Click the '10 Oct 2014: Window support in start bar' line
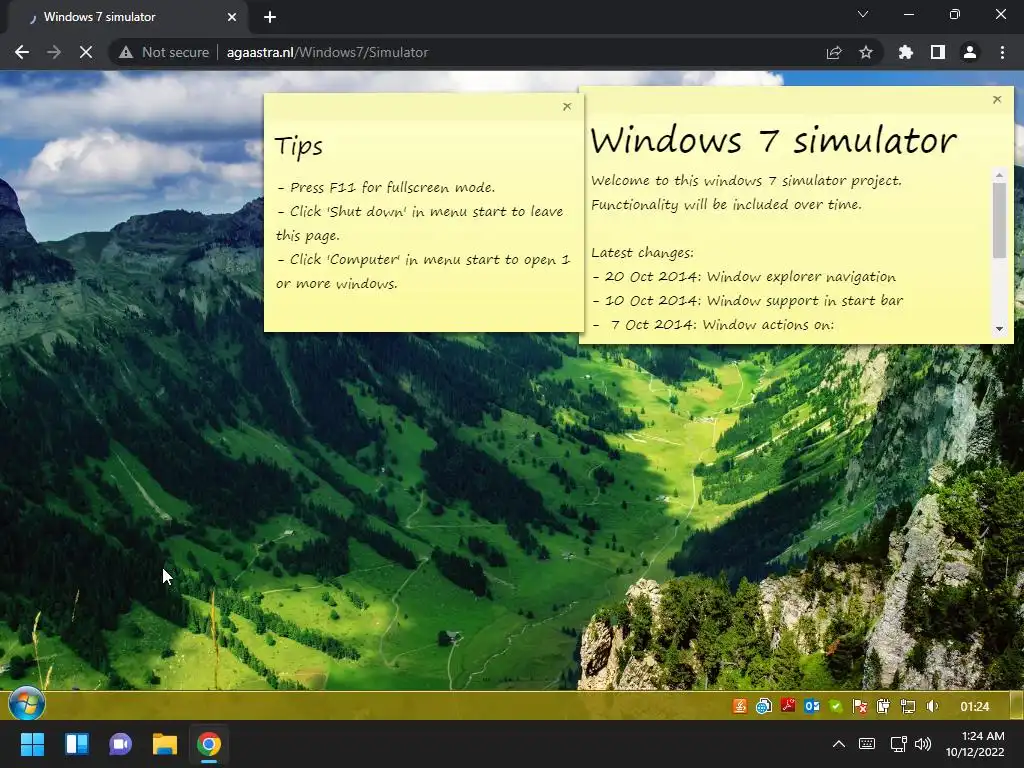 748,301
